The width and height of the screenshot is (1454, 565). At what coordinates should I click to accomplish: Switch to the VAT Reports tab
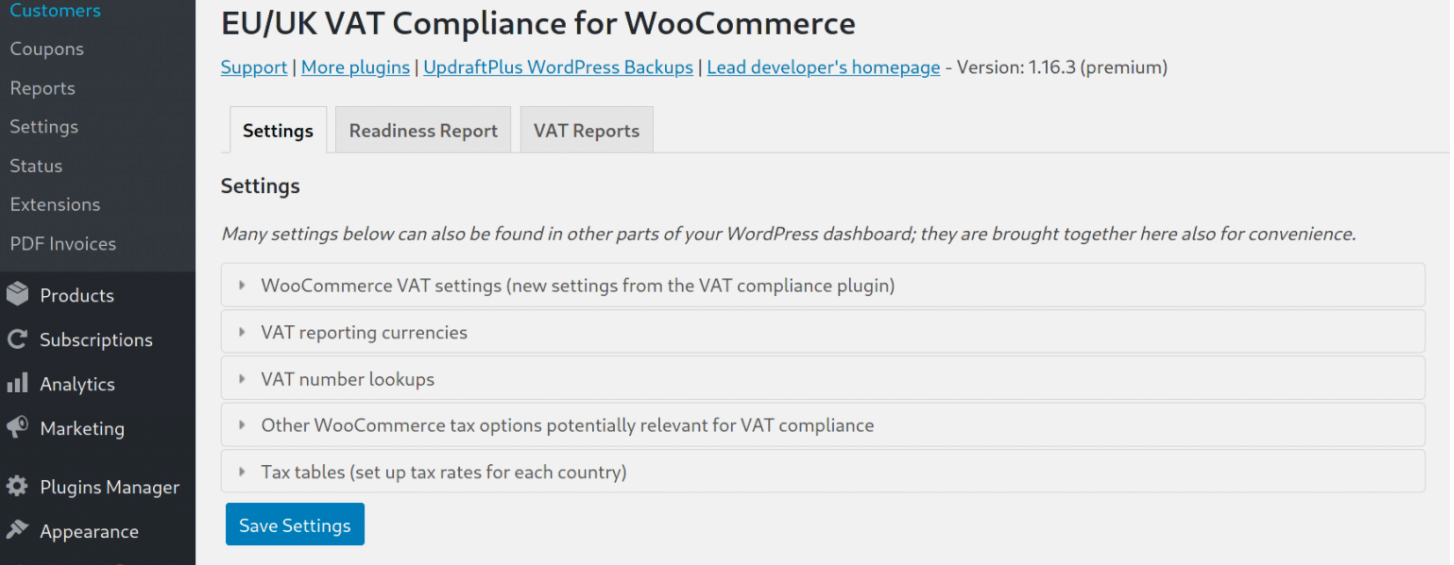tap(587, 130)
